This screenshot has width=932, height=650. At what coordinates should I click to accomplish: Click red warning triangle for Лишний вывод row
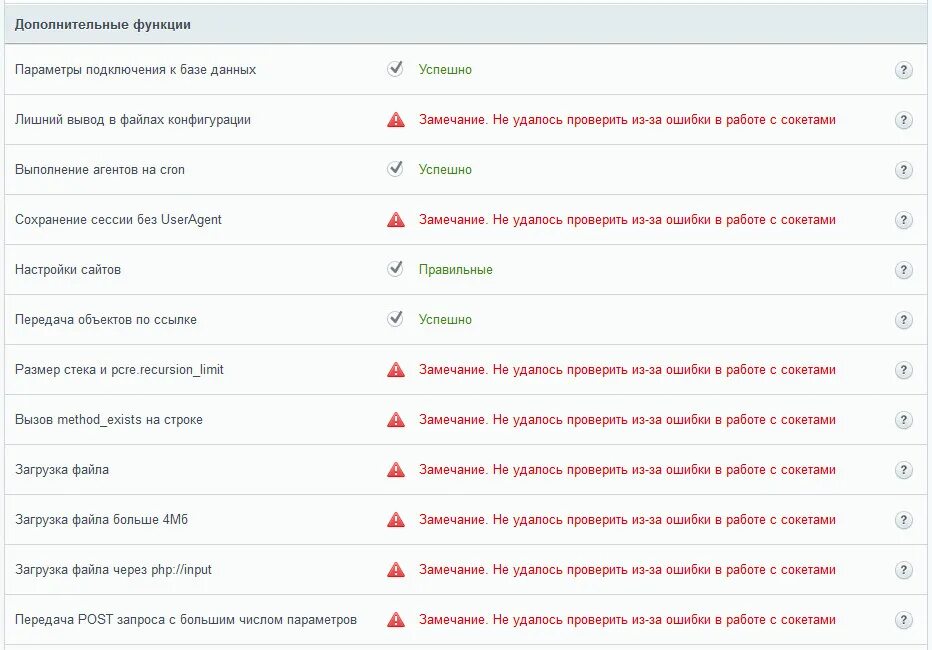pos(396,120)
